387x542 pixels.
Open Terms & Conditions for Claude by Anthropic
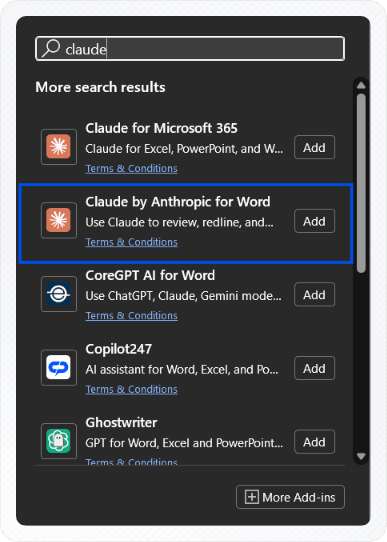pyautogui.click(x=132, y=242)
